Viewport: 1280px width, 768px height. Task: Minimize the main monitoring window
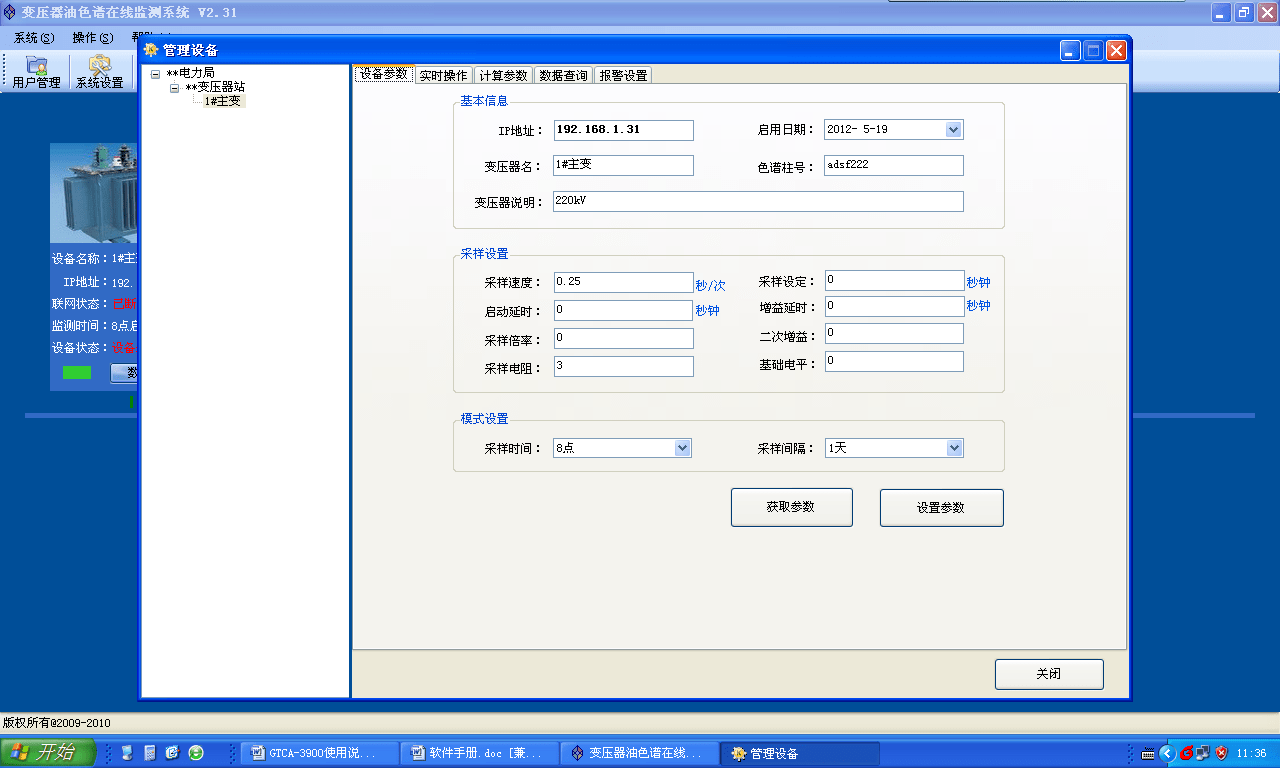click(x=1221, y=13)
